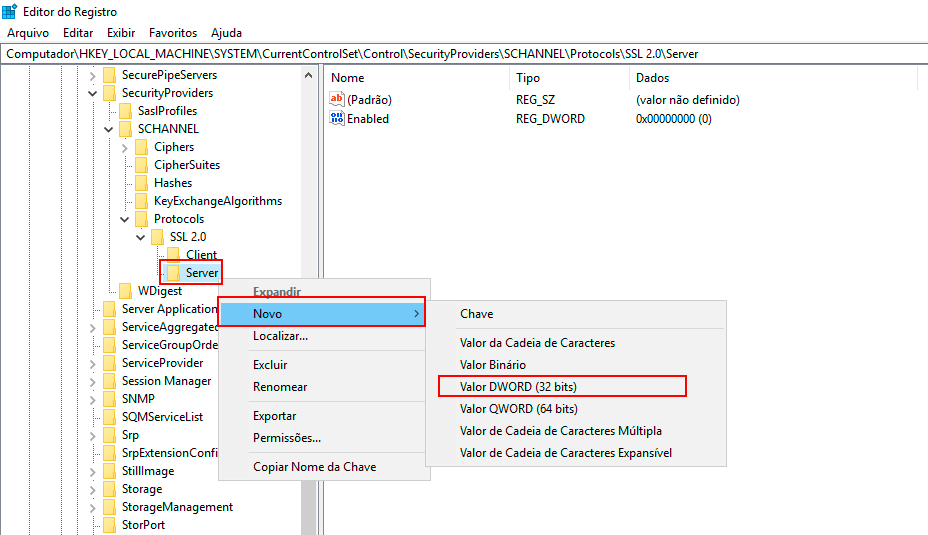Open the Editar menu
Screen dimensions: 928x535
(x=78, y=33)
